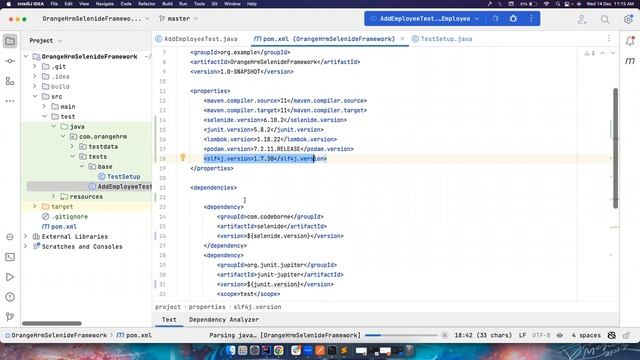This screenshot has width=640, height=360.
Task: Click pom.xml in navigation bar
Action: pos(134,335)
